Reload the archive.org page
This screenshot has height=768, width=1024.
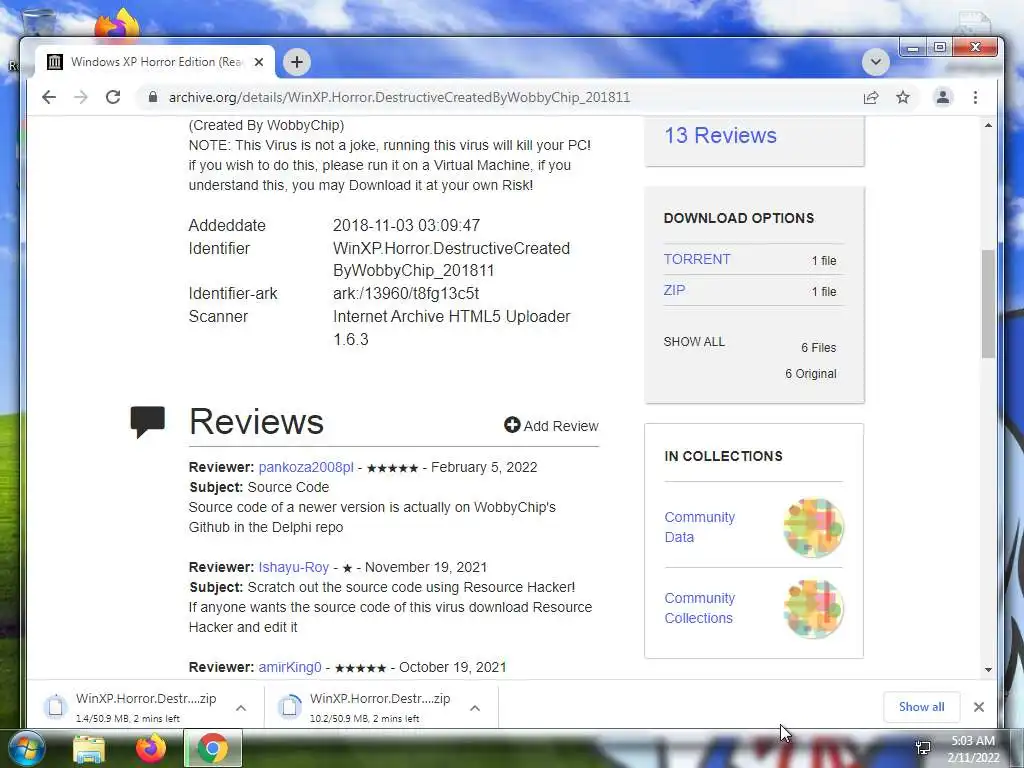[113, 97]
